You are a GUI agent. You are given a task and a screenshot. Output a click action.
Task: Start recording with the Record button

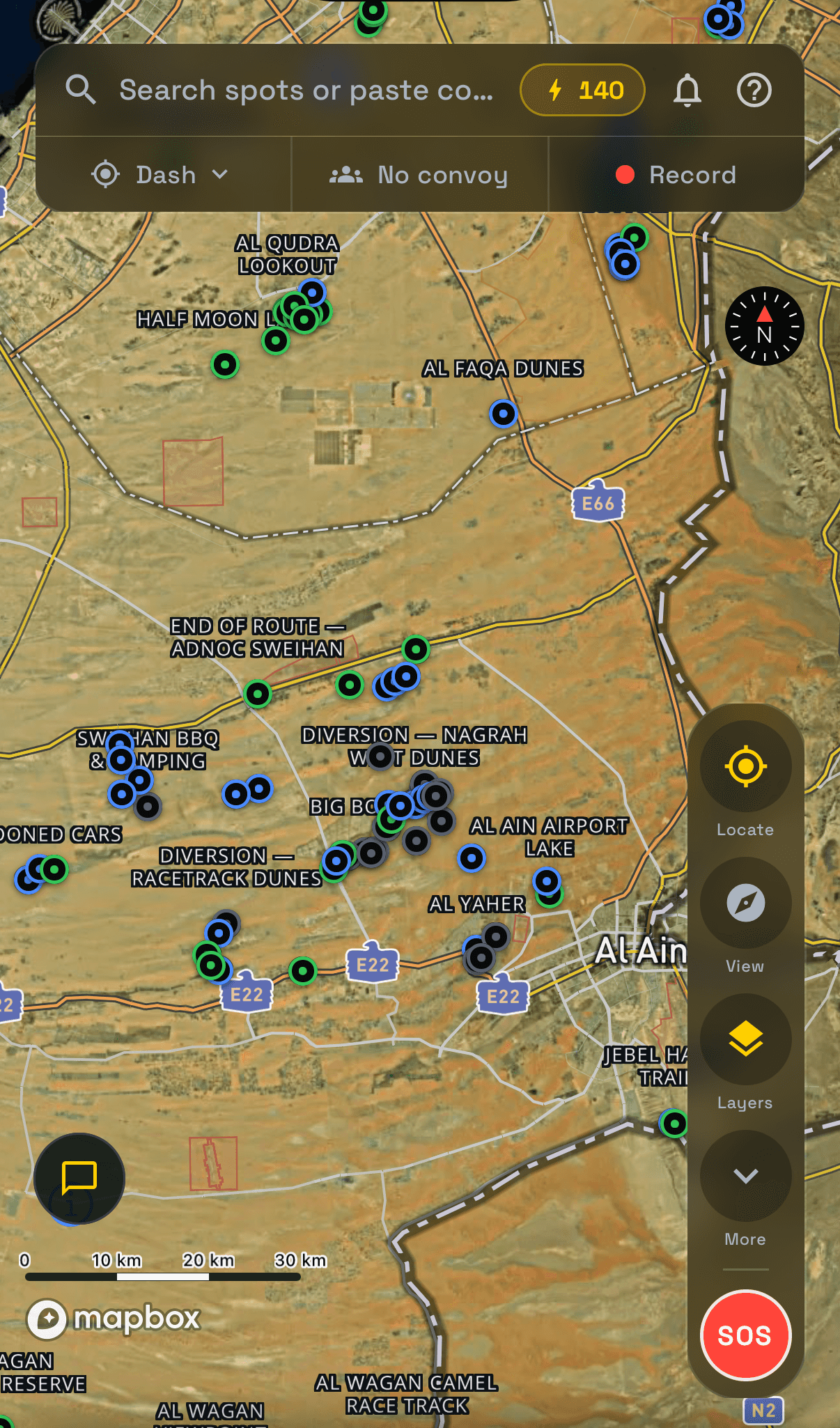[x=676, y=174]
